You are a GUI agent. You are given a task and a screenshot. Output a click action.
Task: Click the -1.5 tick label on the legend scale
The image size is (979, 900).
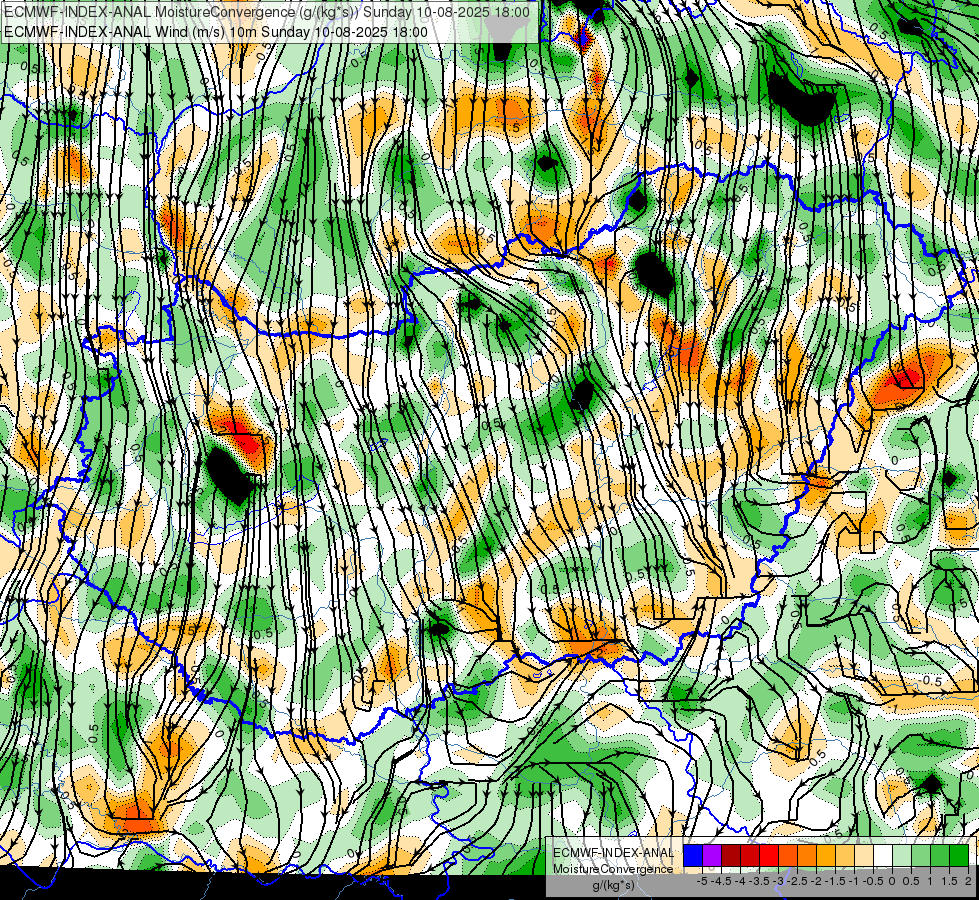click(835, 881)
